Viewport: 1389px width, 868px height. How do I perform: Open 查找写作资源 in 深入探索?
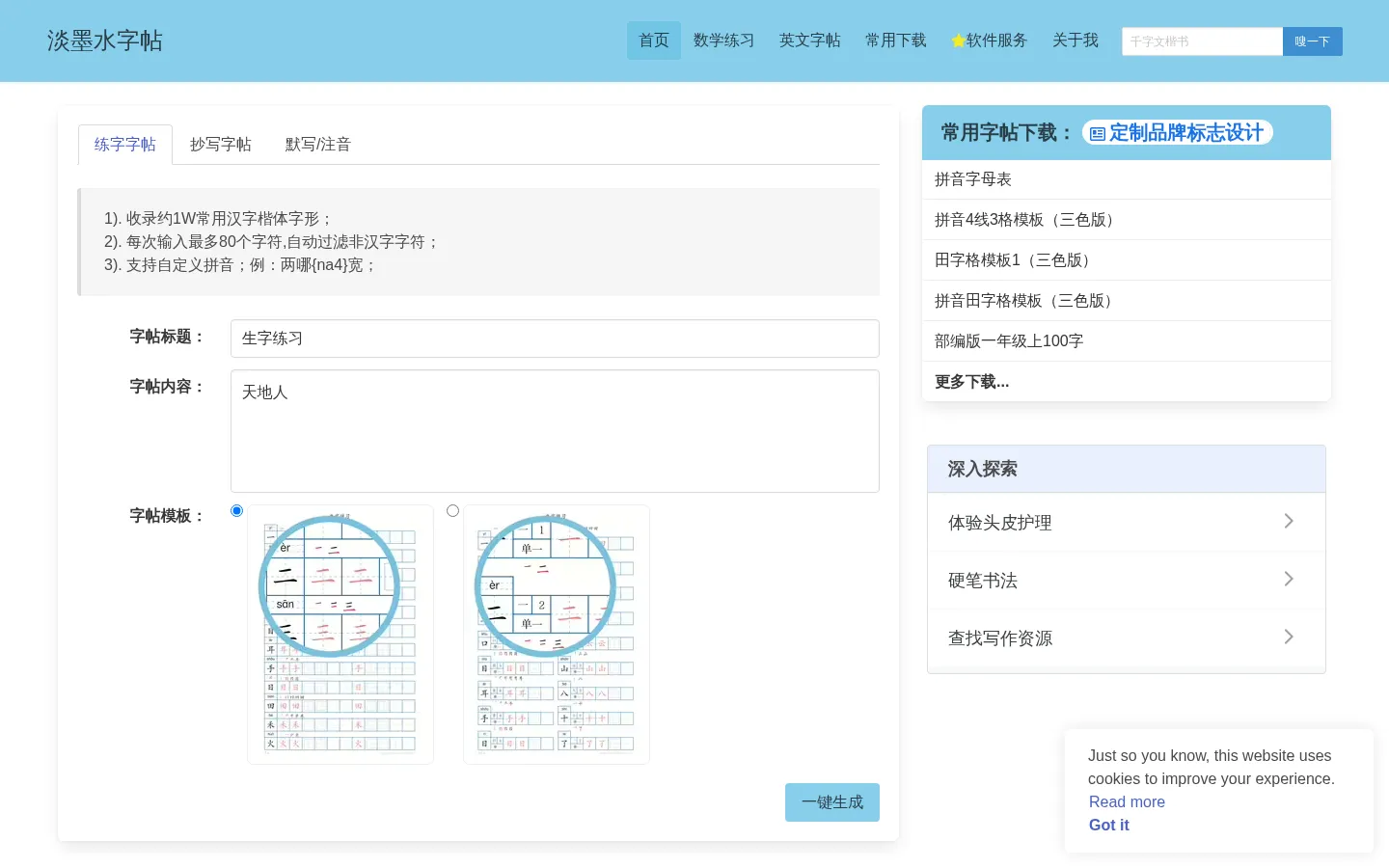point(1127,638)
